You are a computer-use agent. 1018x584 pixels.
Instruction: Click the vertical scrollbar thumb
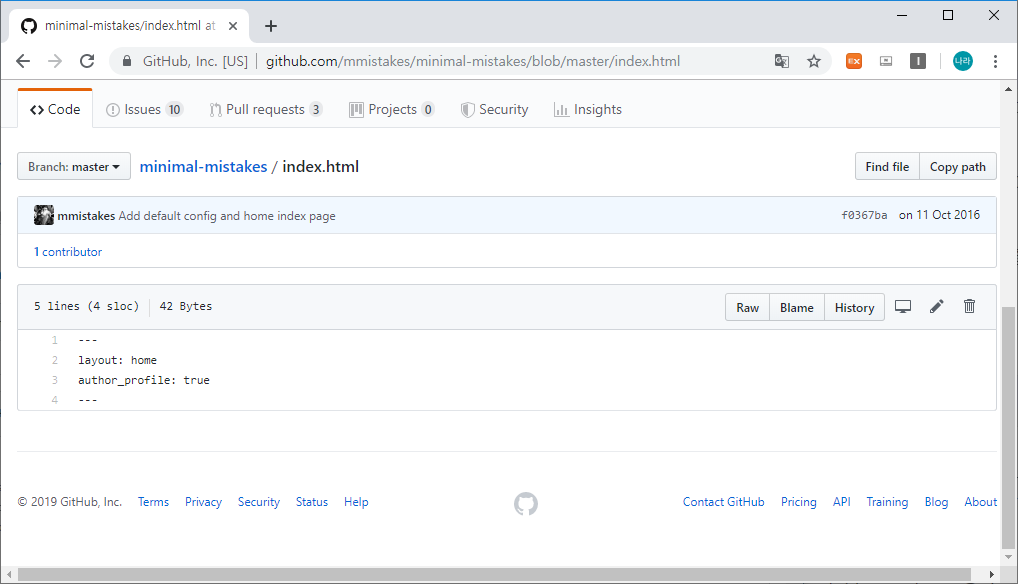click(x=1008, y=427)
